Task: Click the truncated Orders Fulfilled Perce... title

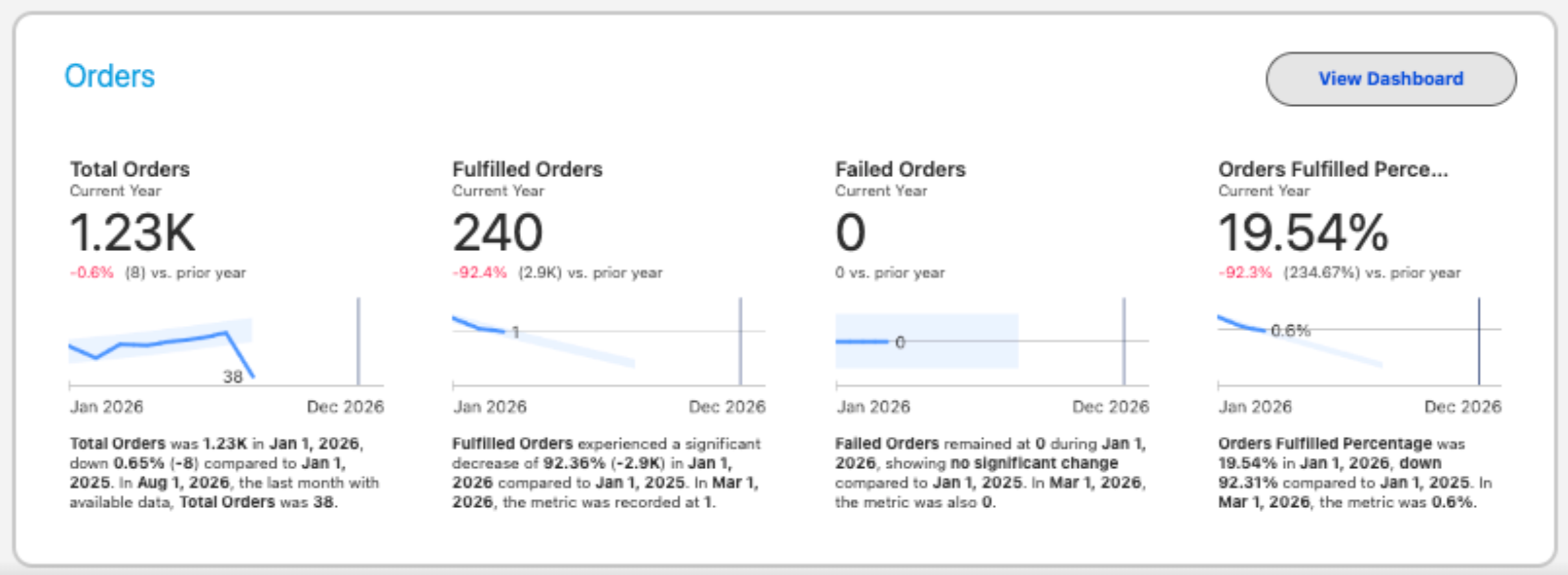Action: pos(1333,169)
